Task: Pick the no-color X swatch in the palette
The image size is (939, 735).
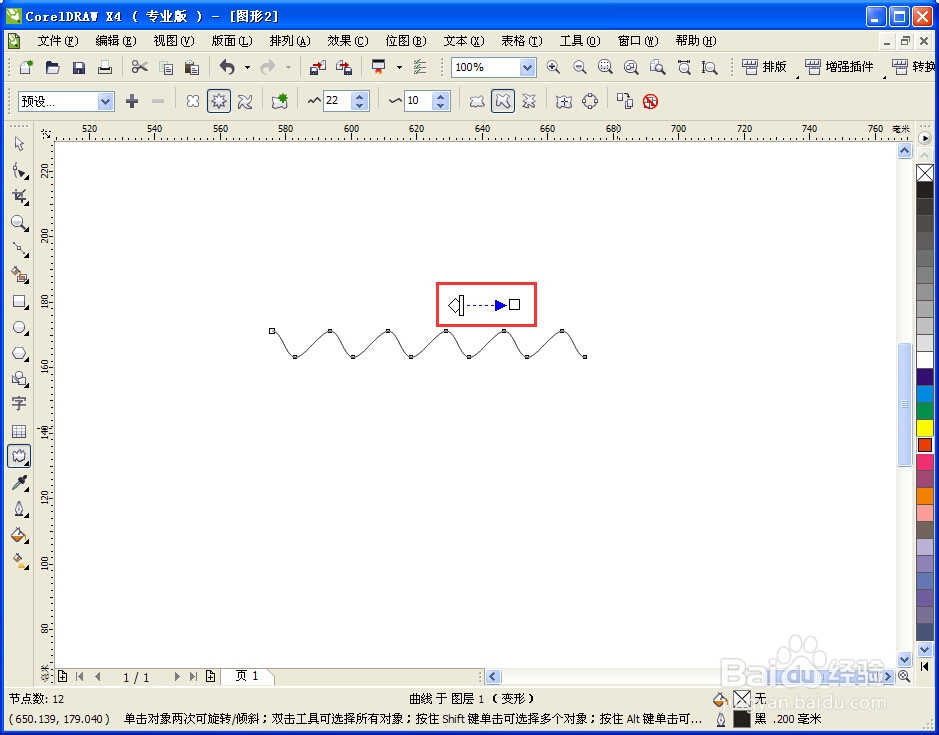Action: point(925,173)
